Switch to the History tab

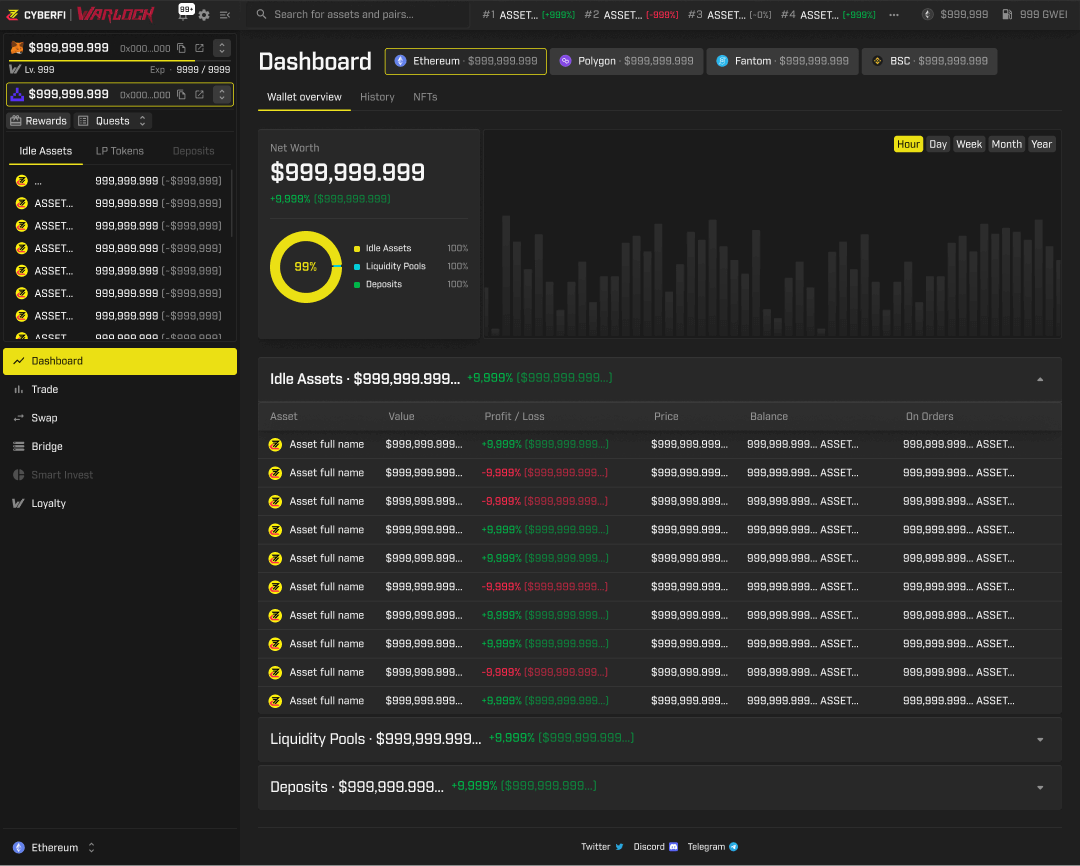(x=377, y=97)
